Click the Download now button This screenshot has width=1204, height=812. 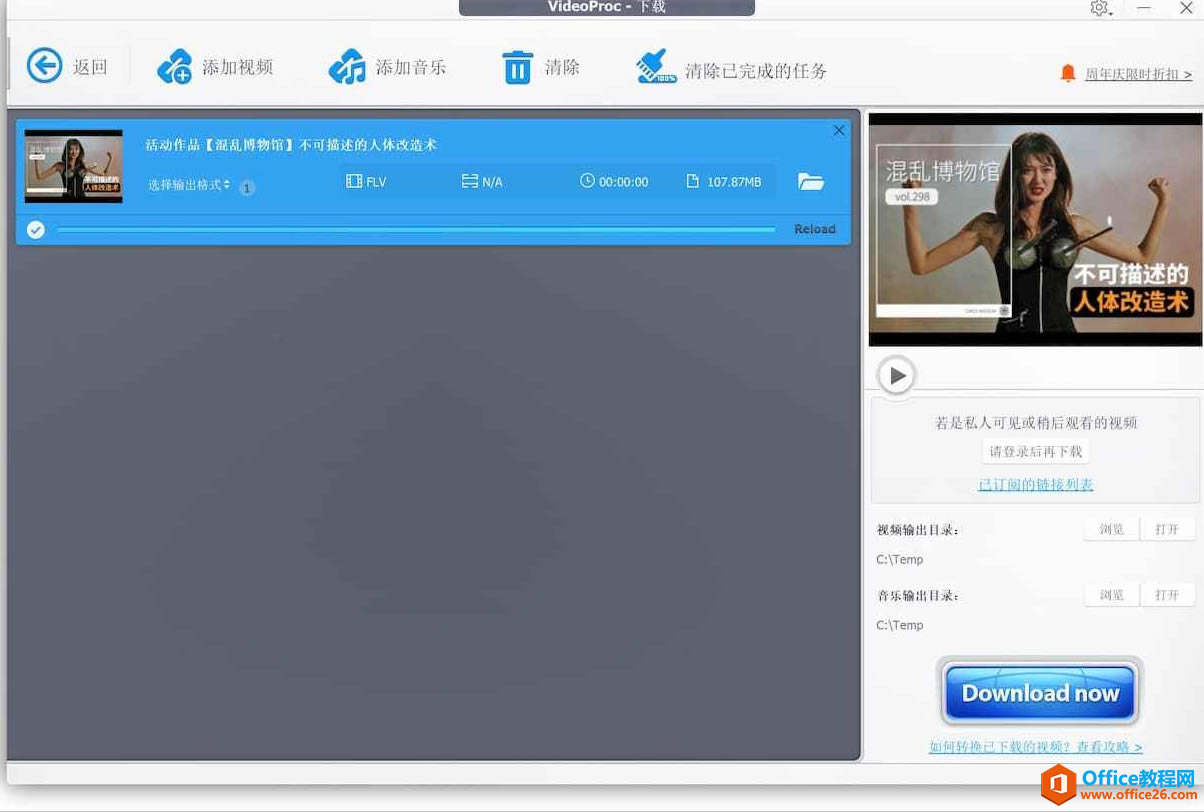tap(1040, 692)
